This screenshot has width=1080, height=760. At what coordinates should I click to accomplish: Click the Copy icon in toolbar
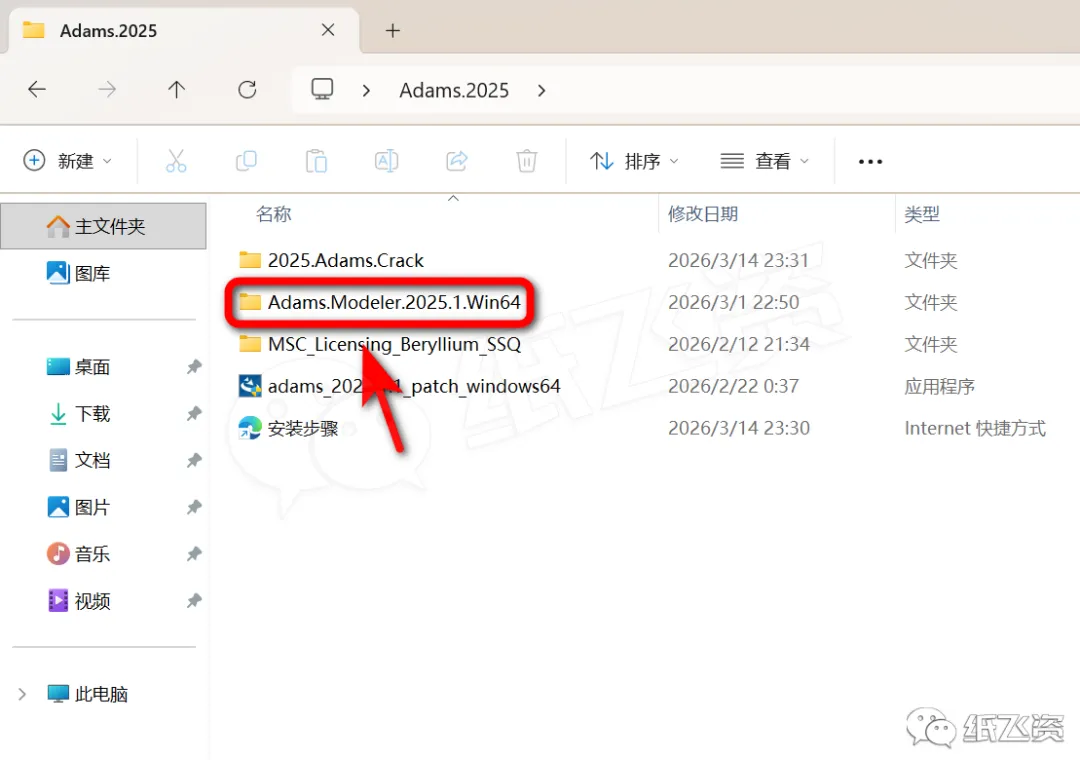coord(246,161)
